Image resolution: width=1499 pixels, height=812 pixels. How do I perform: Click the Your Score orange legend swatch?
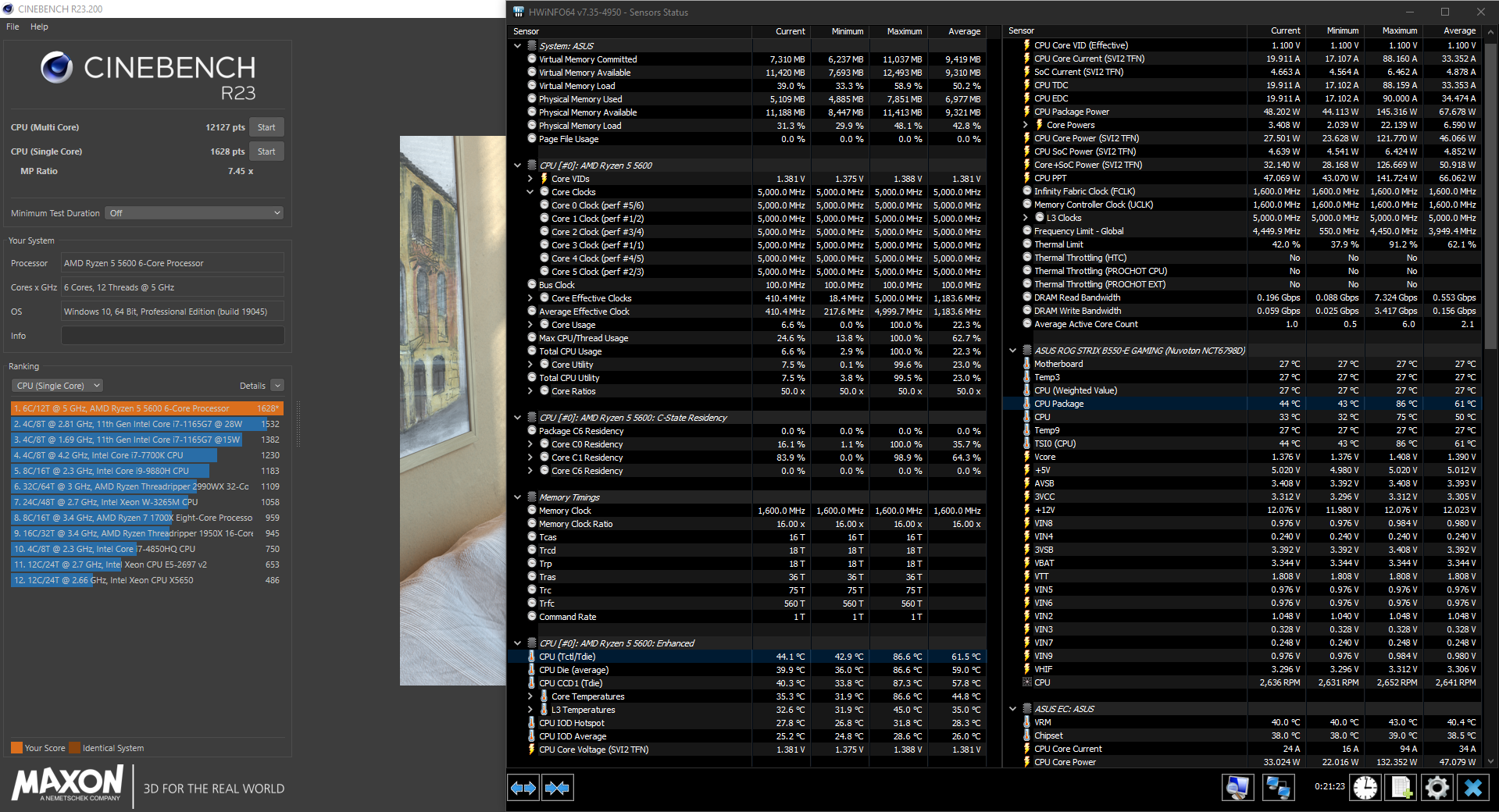[16, 748]
